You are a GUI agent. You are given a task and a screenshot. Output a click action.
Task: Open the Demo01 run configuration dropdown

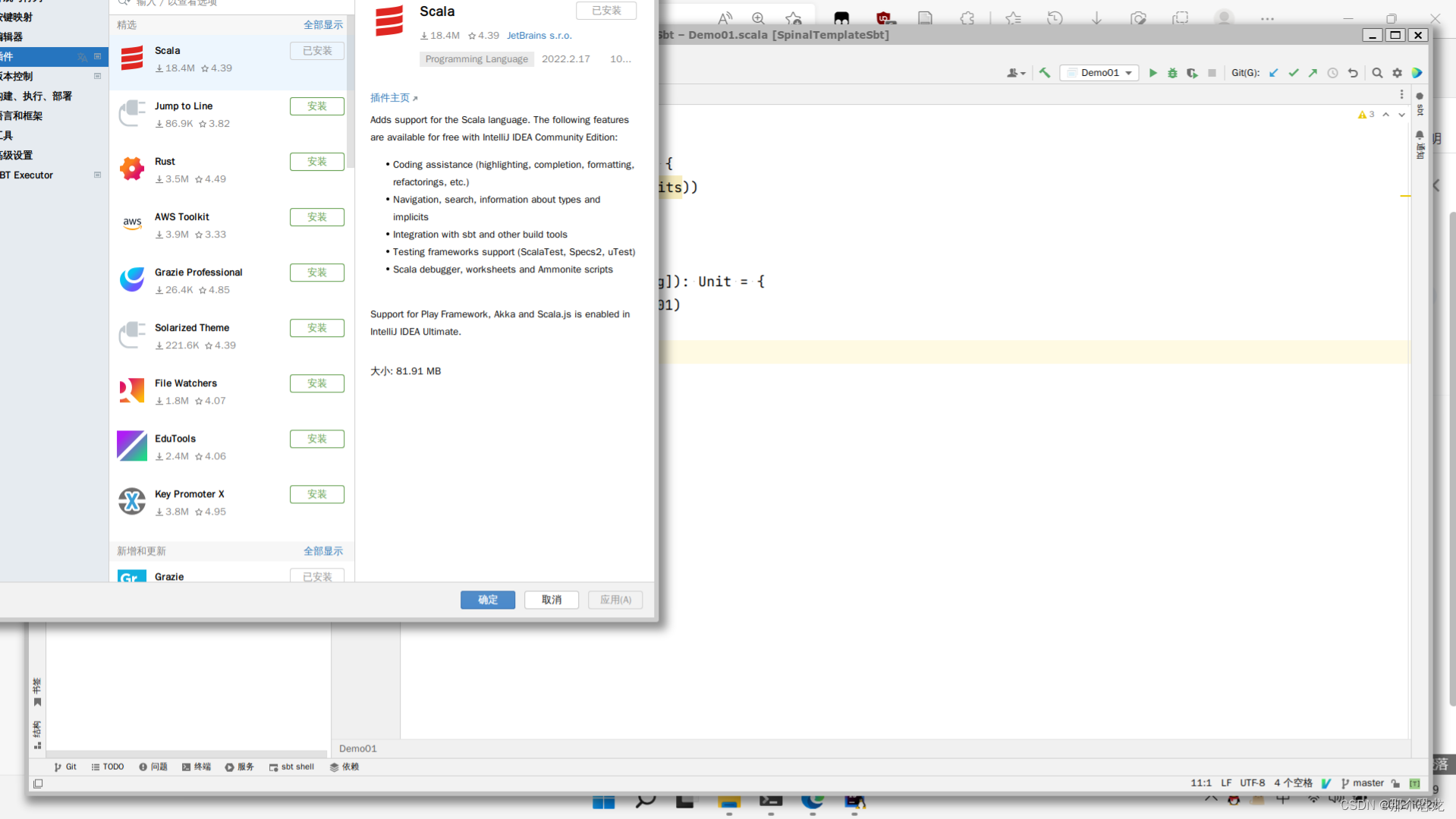[x=1099, y=73]
